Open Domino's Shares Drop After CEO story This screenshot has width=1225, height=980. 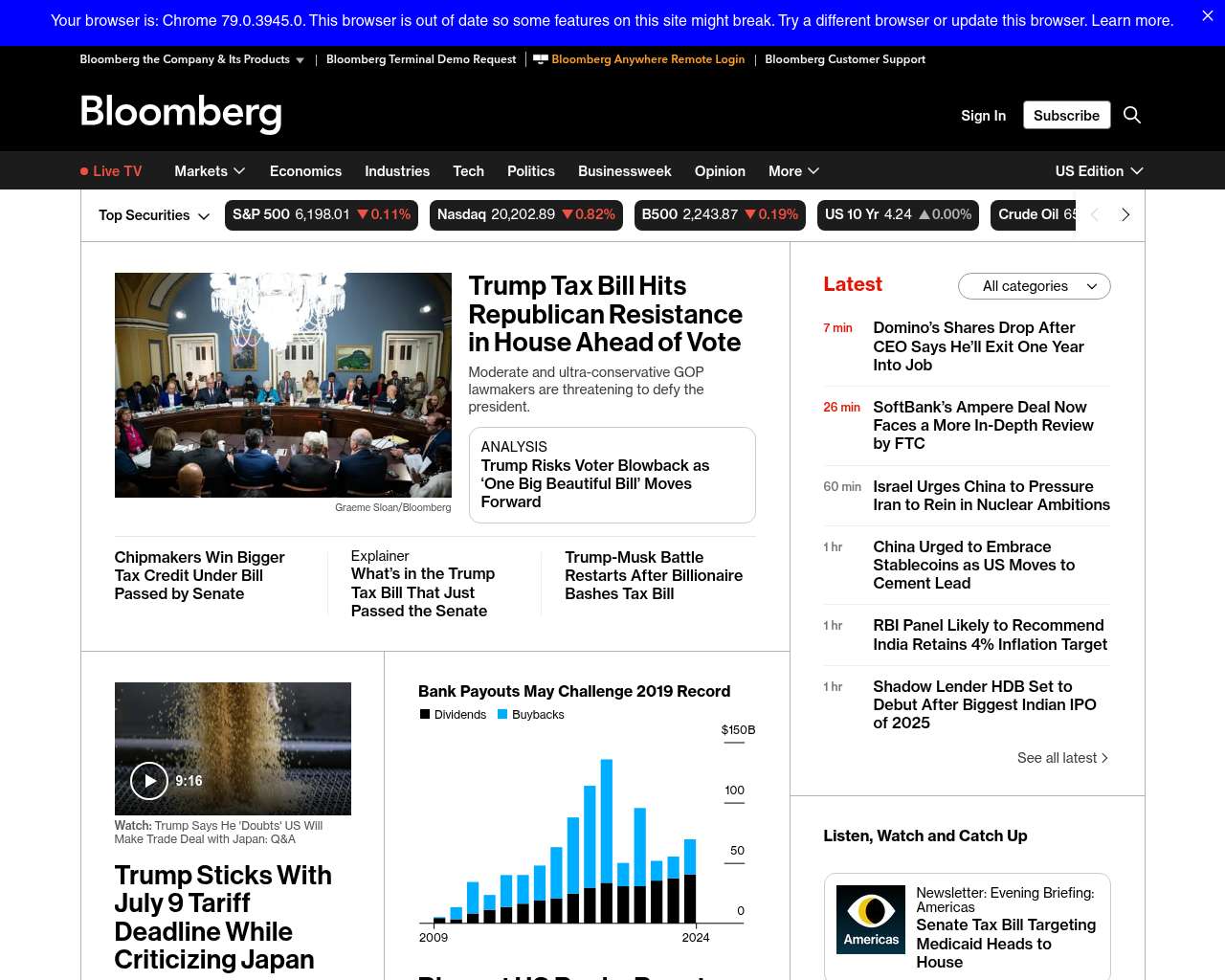[978, 346]
